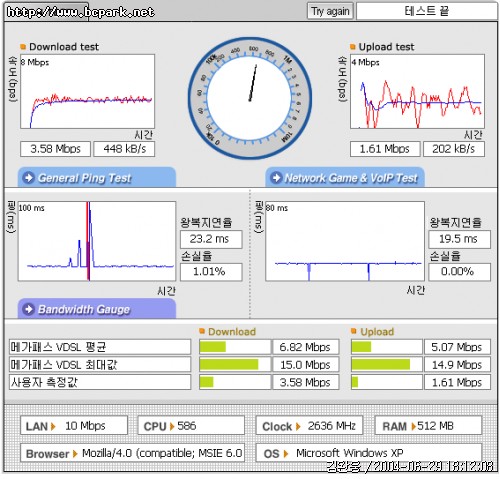This screenshot has width=500, height=479.
Task: Click the orange bullet beside Download test
Action: tap(23, 47)
